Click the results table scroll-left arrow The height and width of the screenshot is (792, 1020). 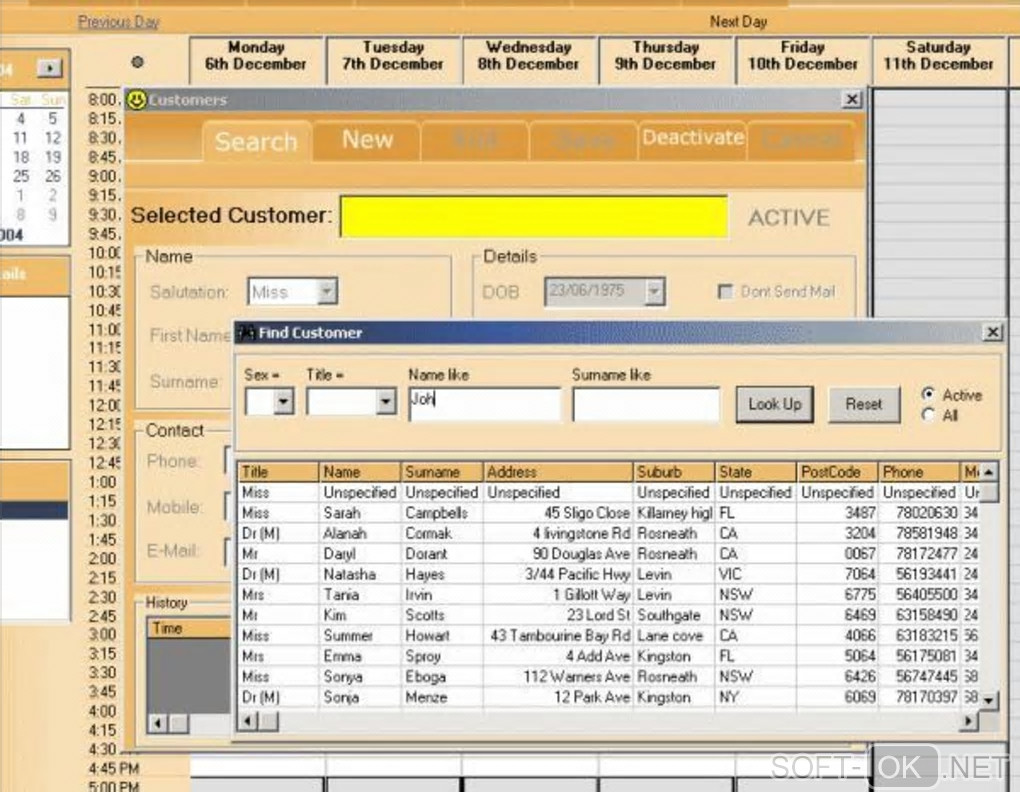[x=248, y=721]
